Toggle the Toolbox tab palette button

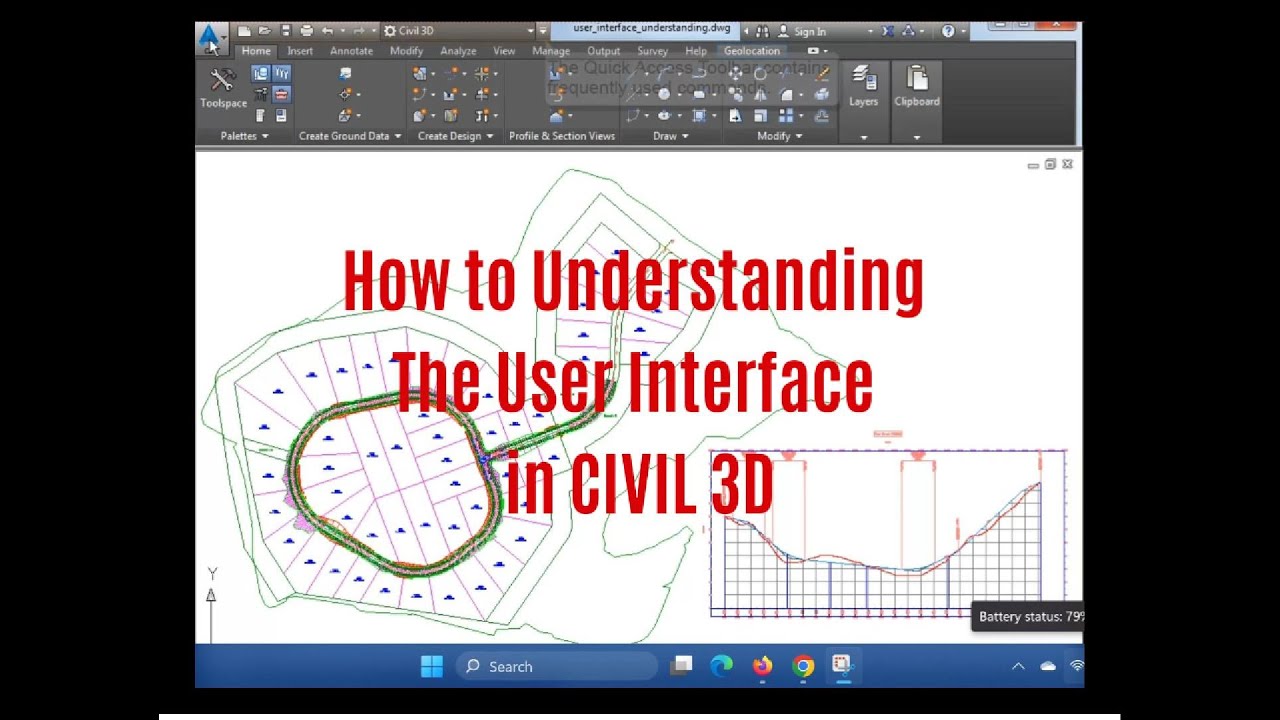tap(281, 94)
